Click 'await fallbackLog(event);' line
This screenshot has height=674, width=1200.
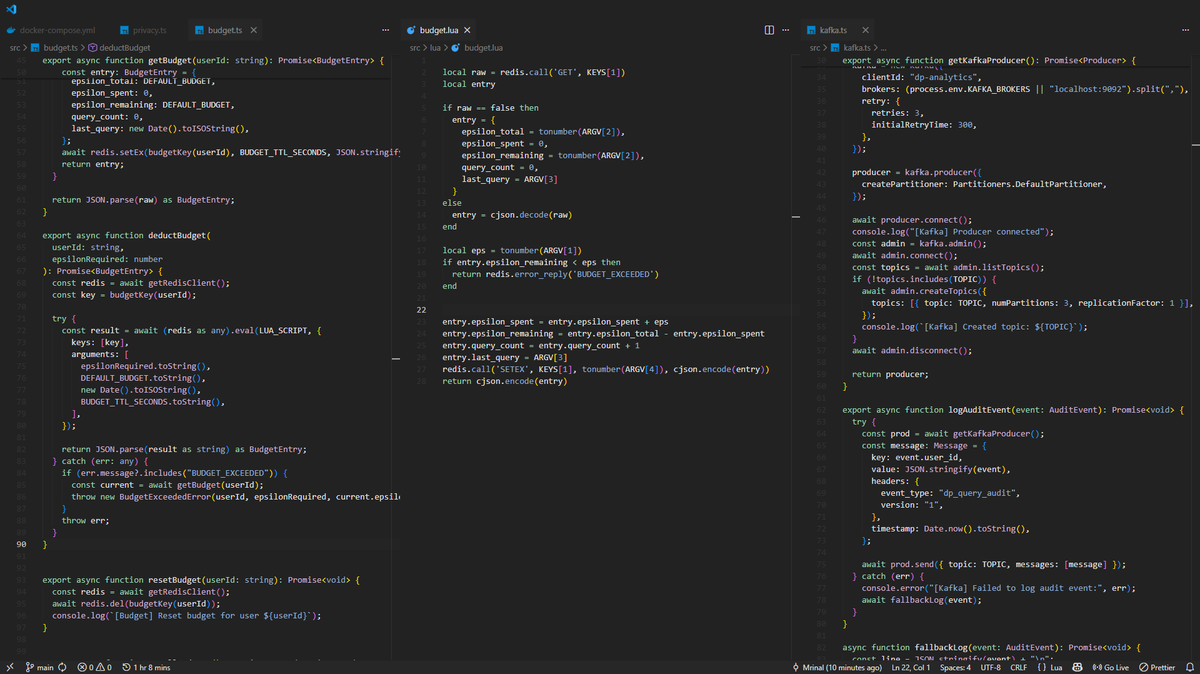coord(923,600)
